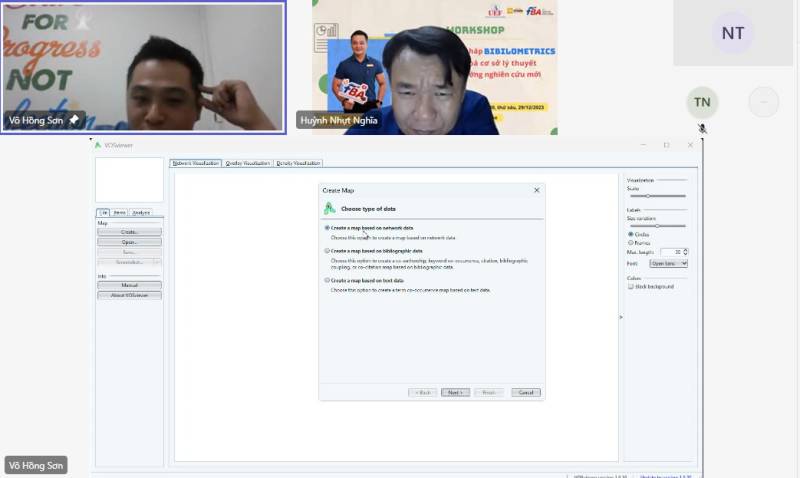
Task: Open the Font dropdown
Action: (668, 263)
